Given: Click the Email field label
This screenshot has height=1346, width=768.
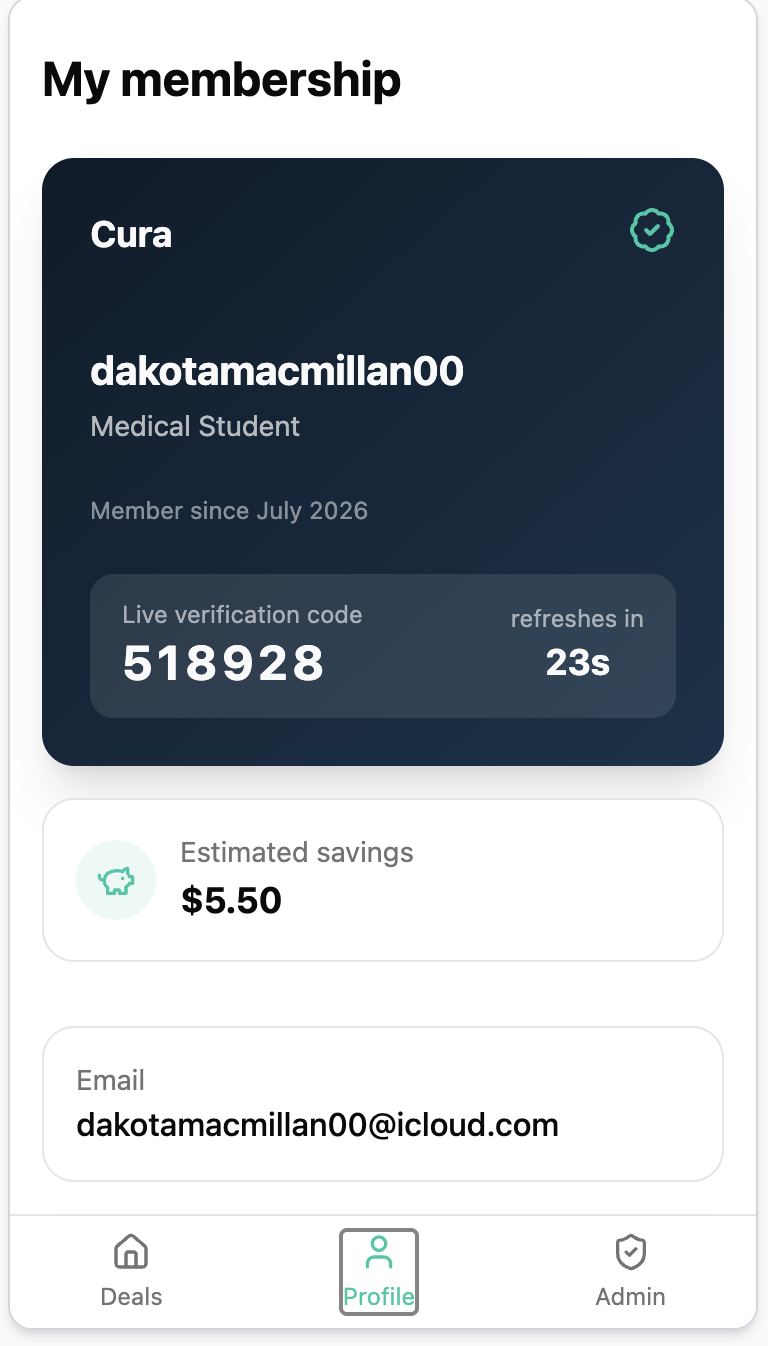Looking at the screenshot, I should coord(111,1081).
